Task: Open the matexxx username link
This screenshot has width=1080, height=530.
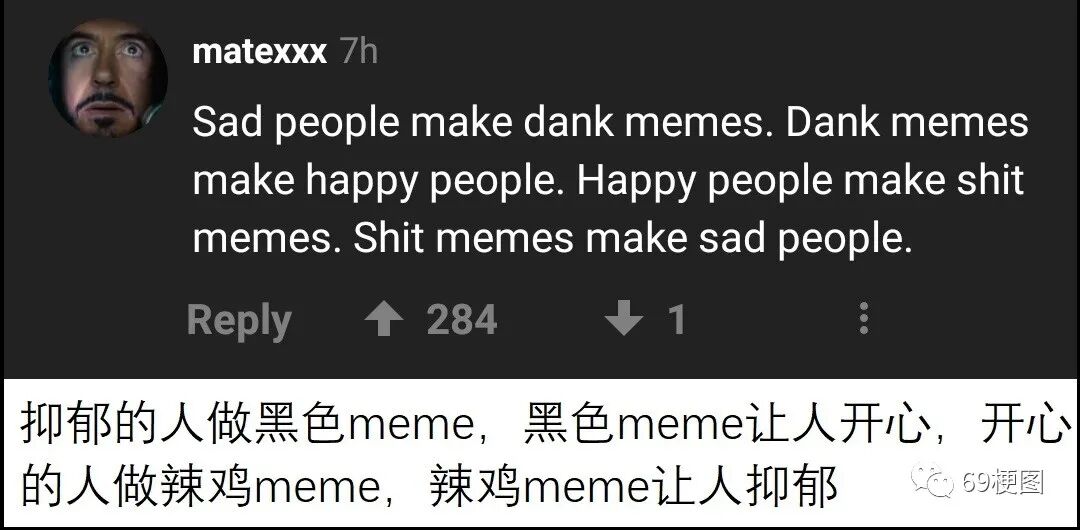Action: pyautogui.click(x=259, y=52)
